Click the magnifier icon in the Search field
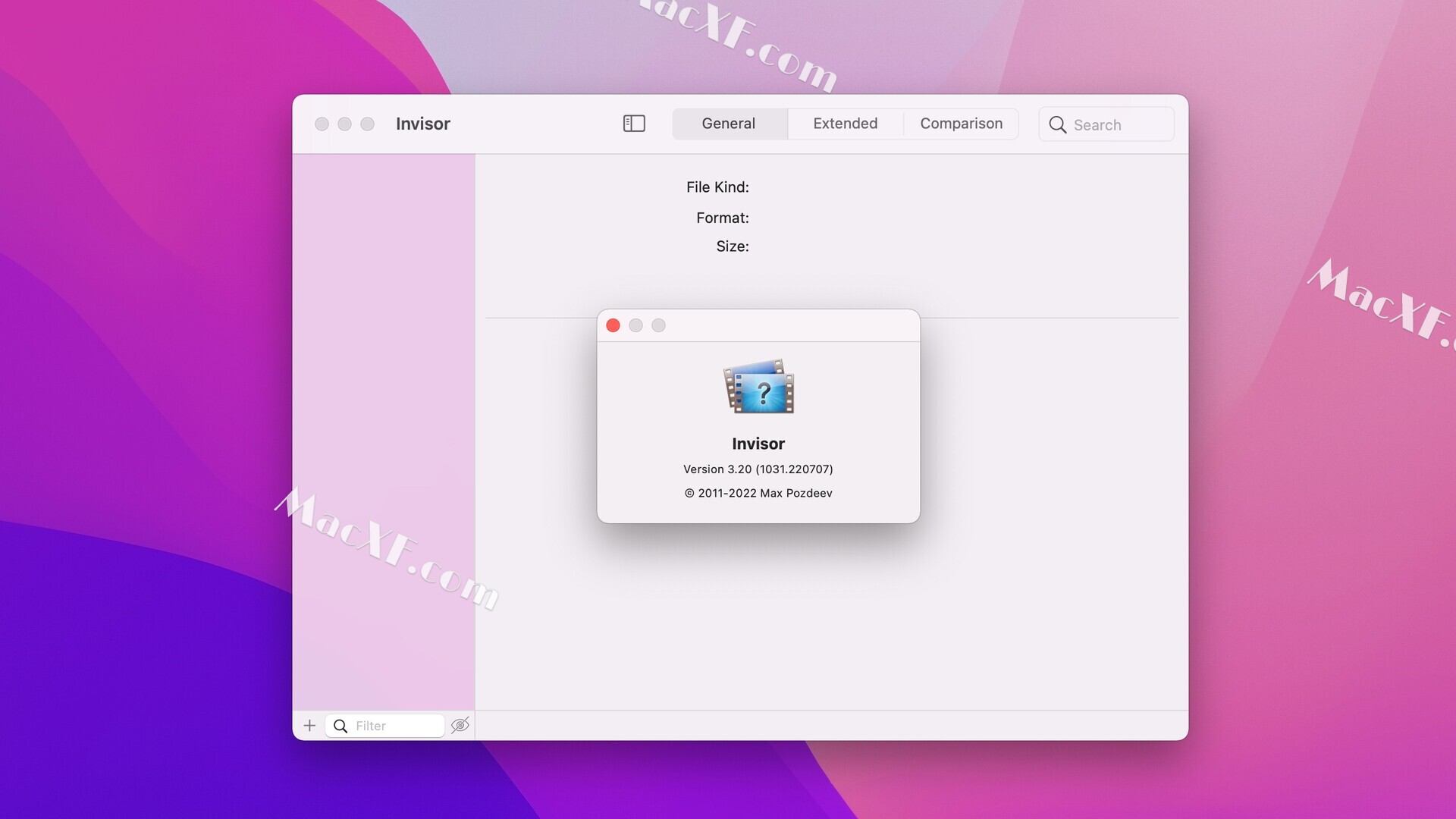 pos(1058,124)
